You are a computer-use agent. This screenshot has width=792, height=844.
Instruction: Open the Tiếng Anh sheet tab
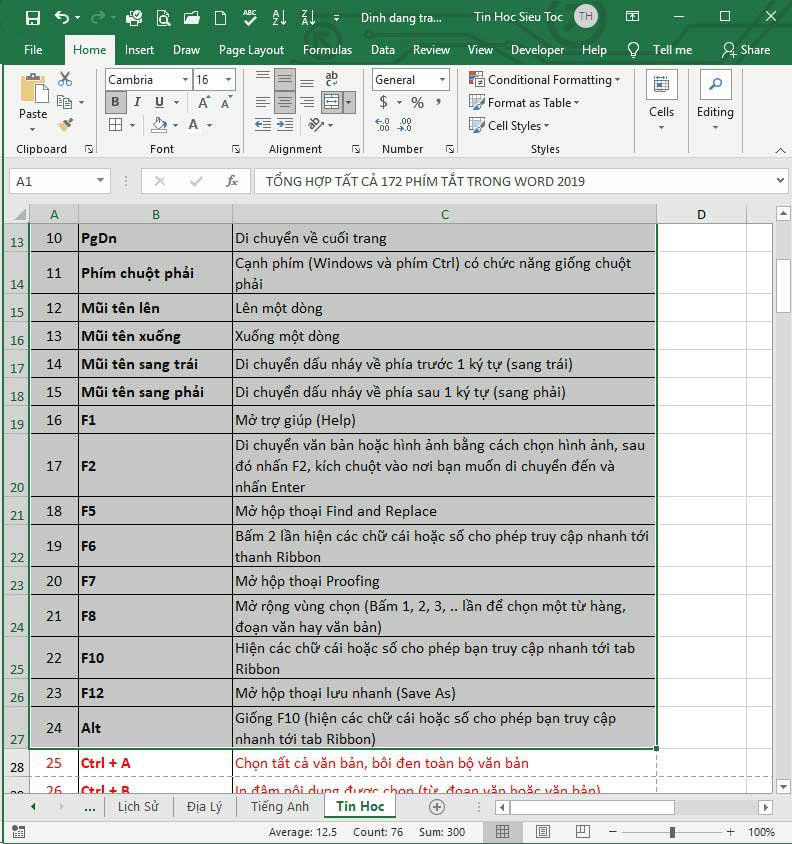[279, 806]
